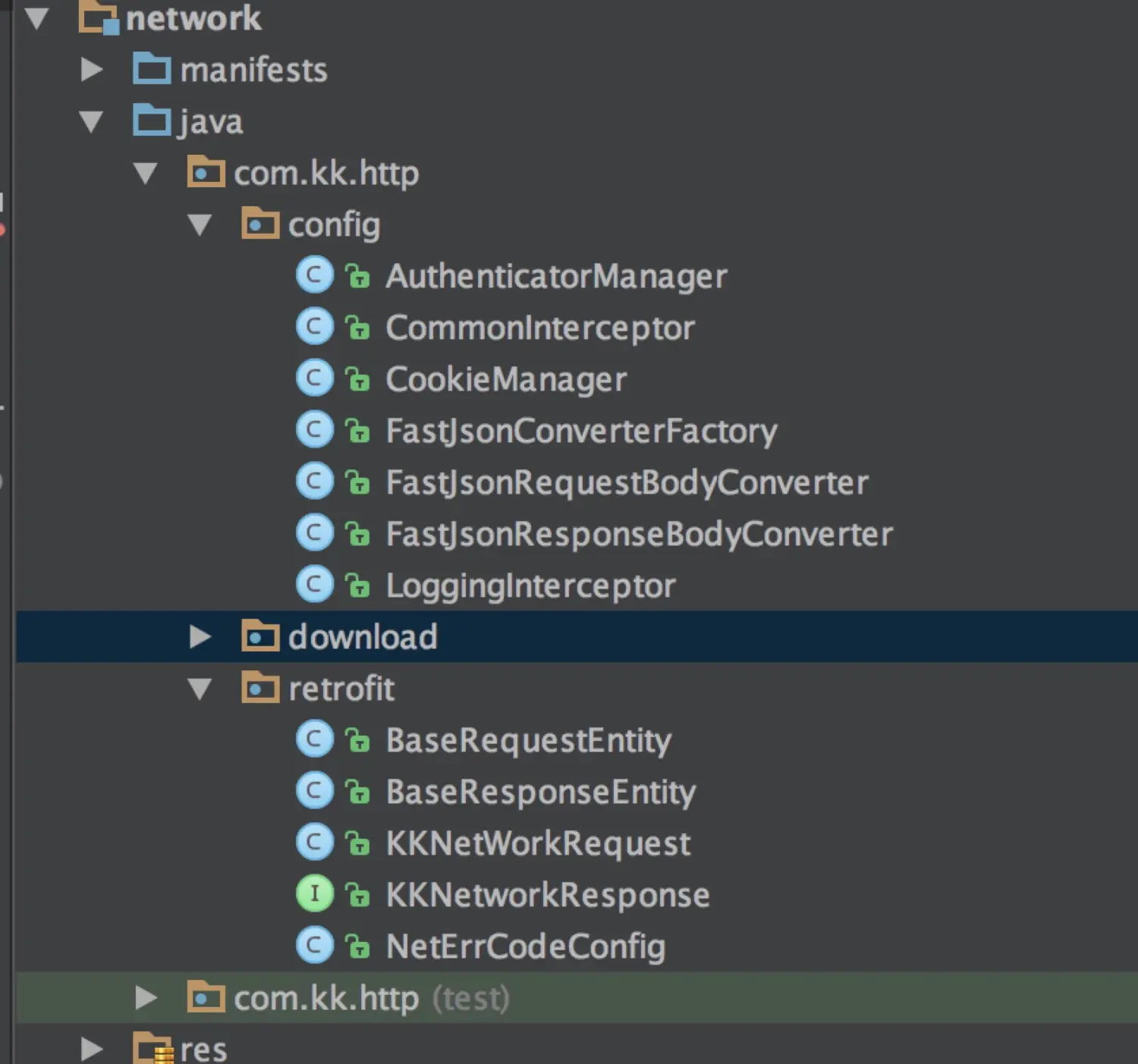Select the LoggingInterceptor class

point(530,586)
